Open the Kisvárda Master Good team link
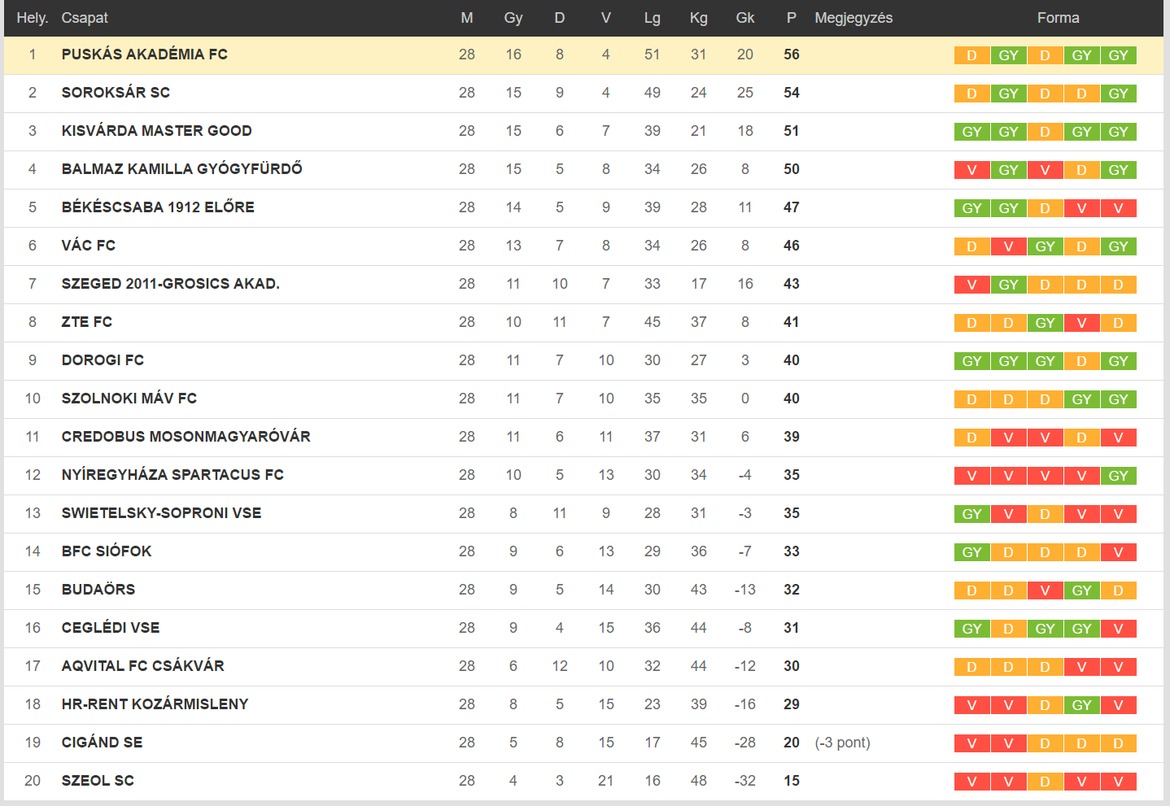 pos(157,131)
